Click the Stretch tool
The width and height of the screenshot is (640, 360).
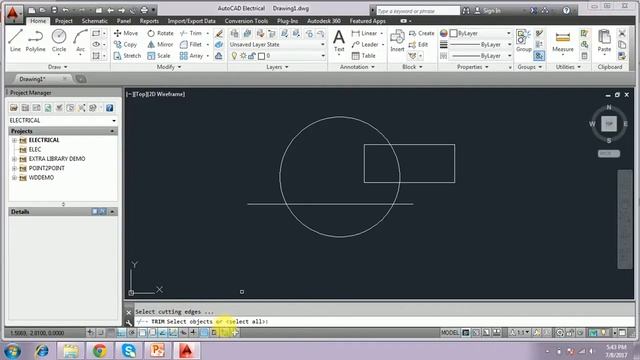tap(127, 56)
